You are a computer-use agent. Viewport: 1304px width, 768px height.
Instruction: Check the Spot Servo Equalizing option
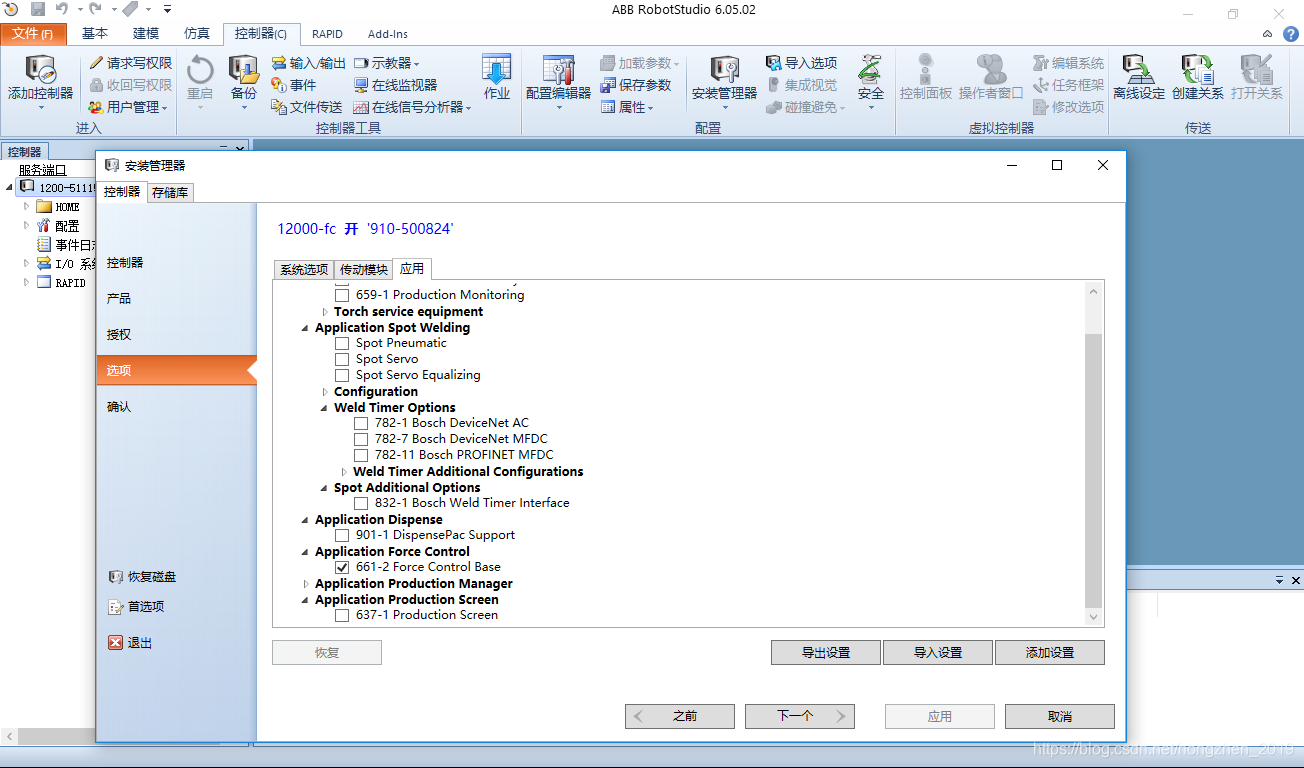click(342, 375)
